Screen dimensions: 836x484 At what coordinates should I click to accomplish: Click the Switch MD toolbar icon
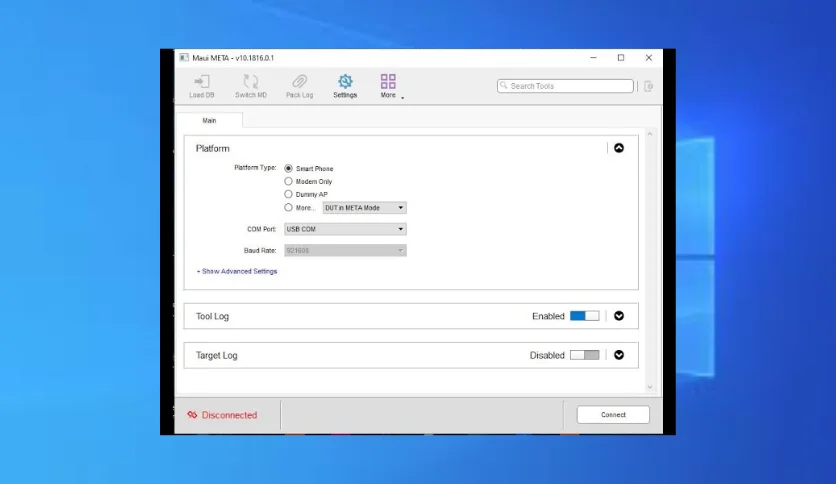pos(251,82)
